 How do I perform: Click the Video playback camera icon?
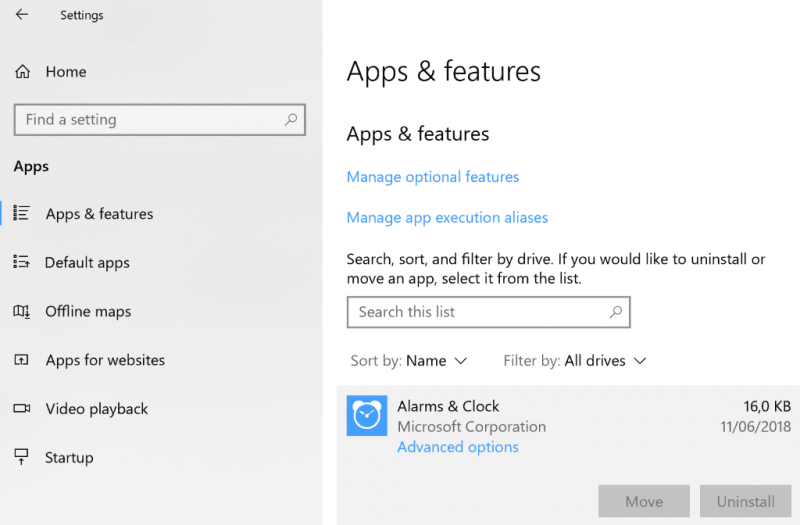coord(21,408)
